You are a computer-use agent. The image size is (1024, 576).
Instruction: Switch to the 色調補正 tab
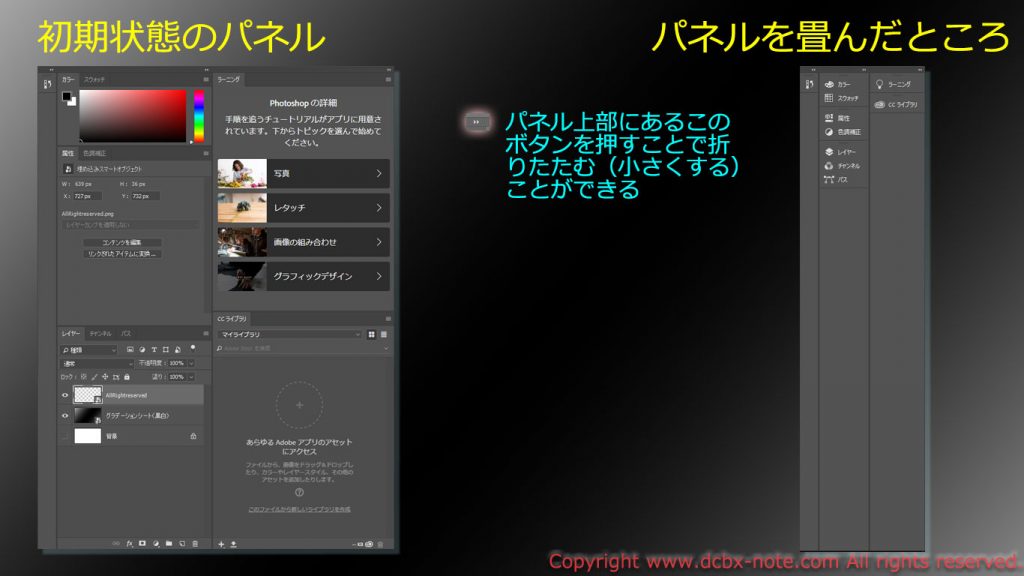95,153
